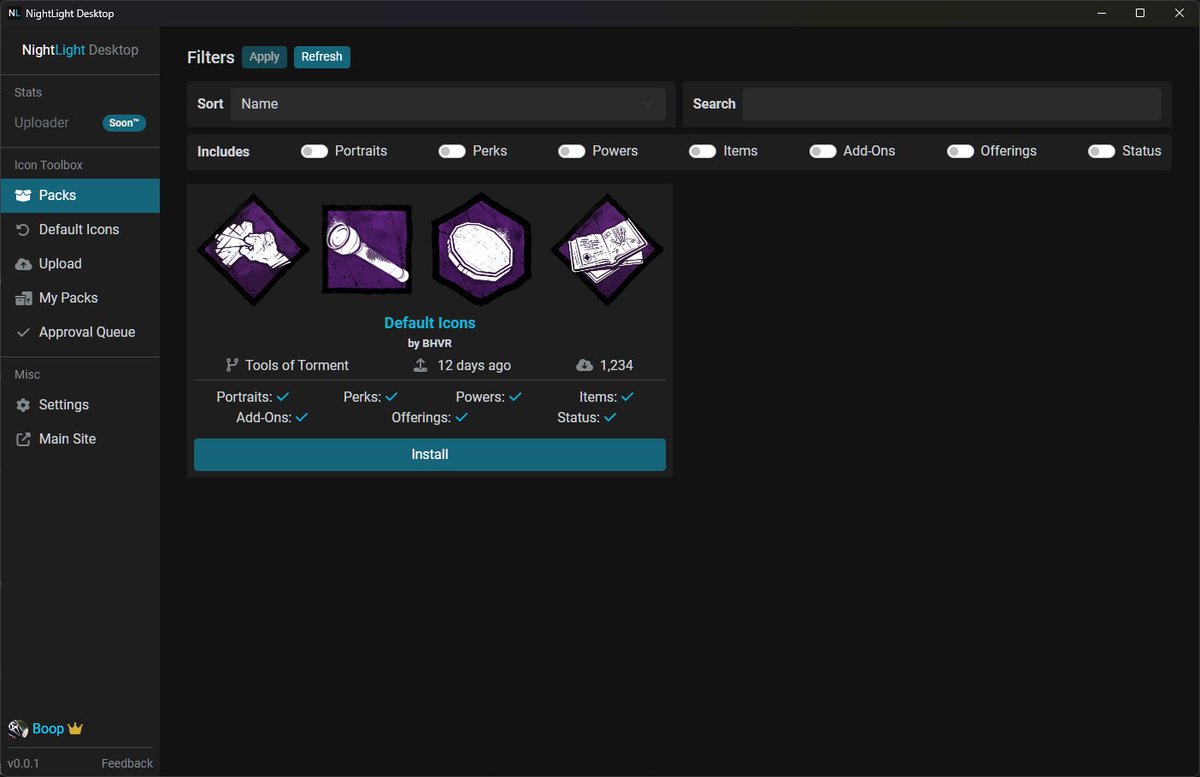Click the download cloud icon showing 1,234
Screen dimensions: 1200x777
pyautogui.click(x=585, y=364)
